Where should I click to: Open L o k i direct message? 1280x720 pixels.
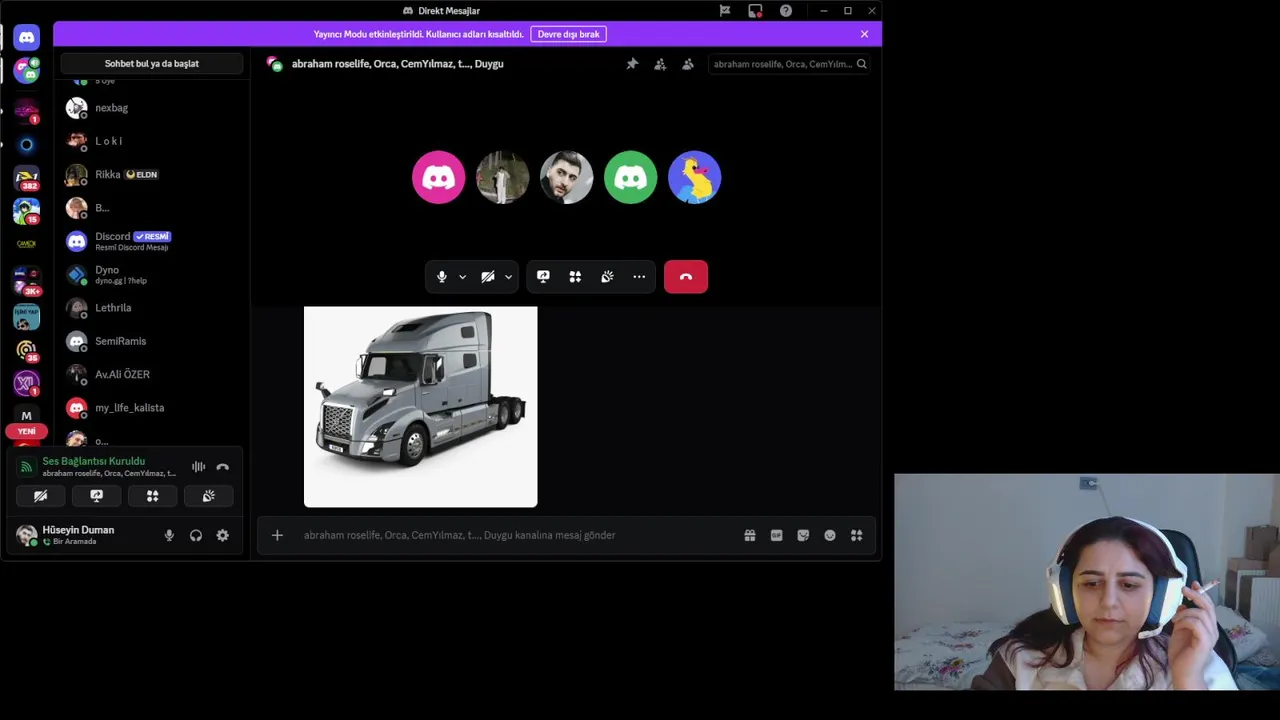(x=152, y=141)
